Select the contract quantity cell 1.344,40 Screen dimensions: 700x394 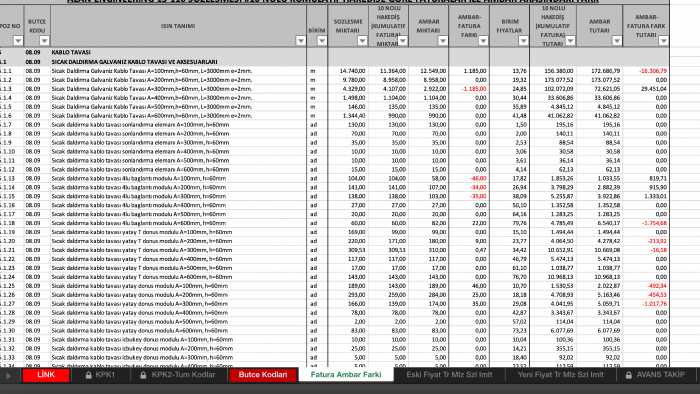click(348, 116)
